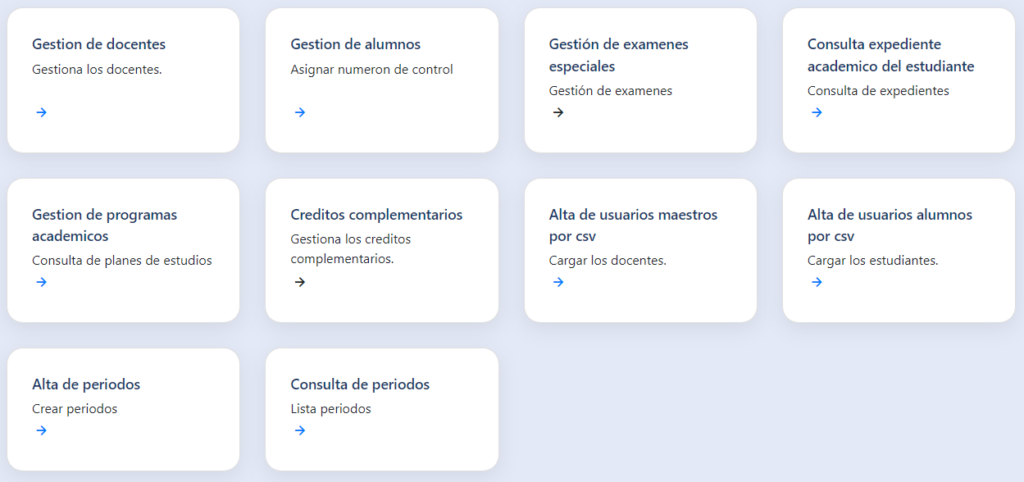Viewport: 1024px width, 482px height.
Task: Choose Alta de usuarios alumnos por csv
Action: (x=889, y=225)
